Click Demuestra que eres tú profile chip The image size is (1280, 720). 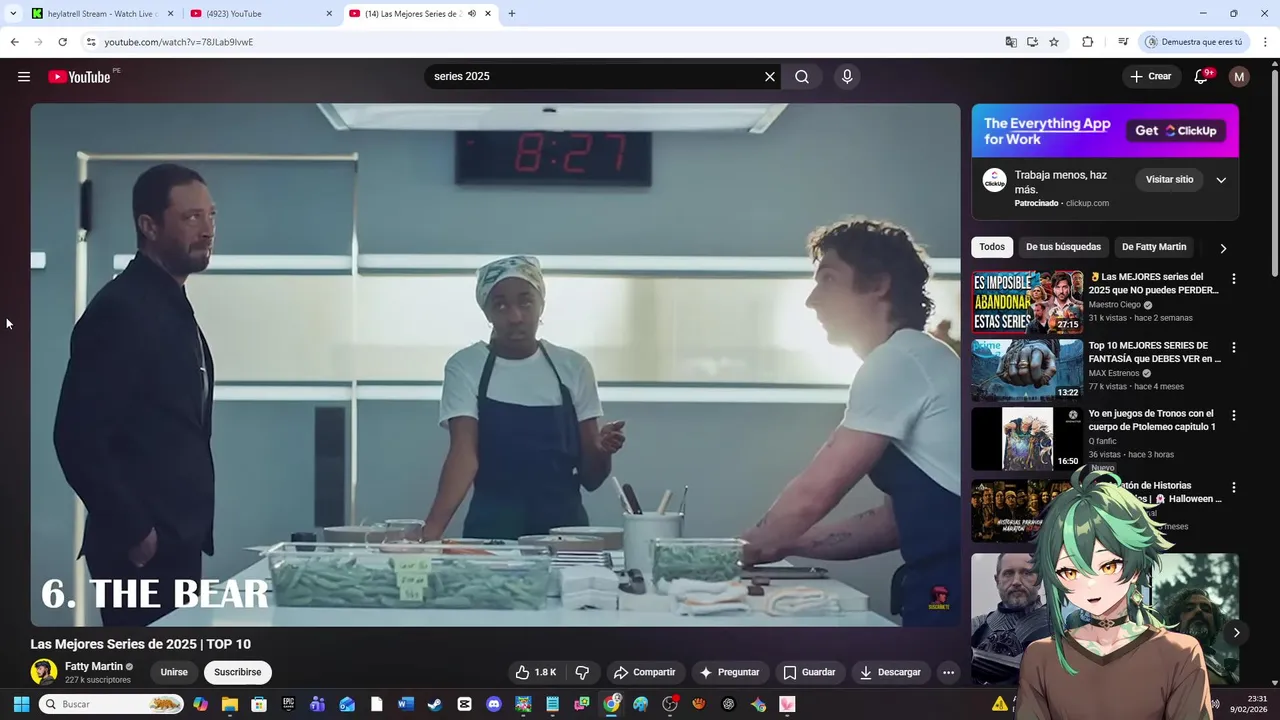1194,42
